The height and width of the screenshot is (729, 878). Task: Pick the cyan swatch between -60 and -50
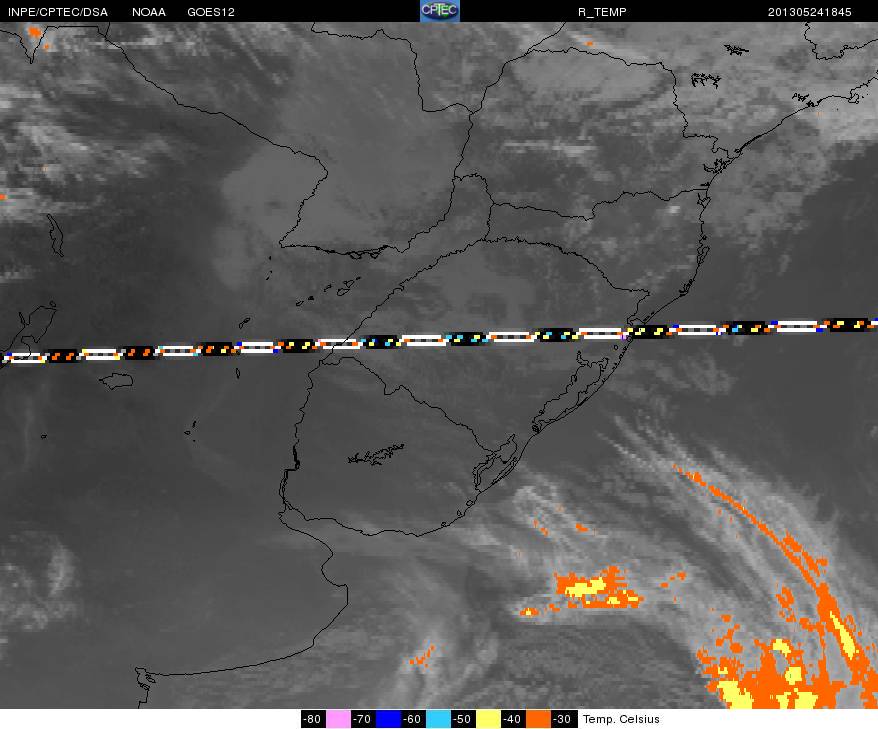tap(437, 719)
